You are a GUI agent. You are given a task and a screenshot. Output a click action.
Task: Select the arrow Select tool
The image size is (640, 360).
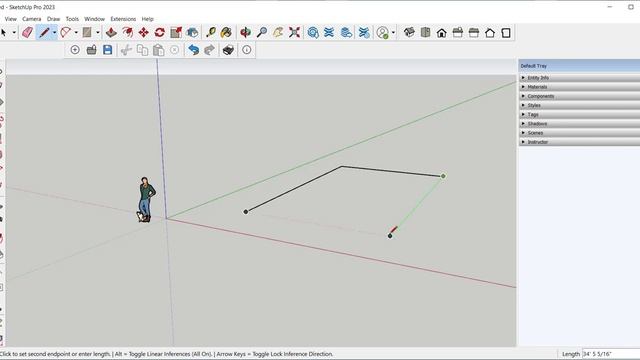point(4,32)
